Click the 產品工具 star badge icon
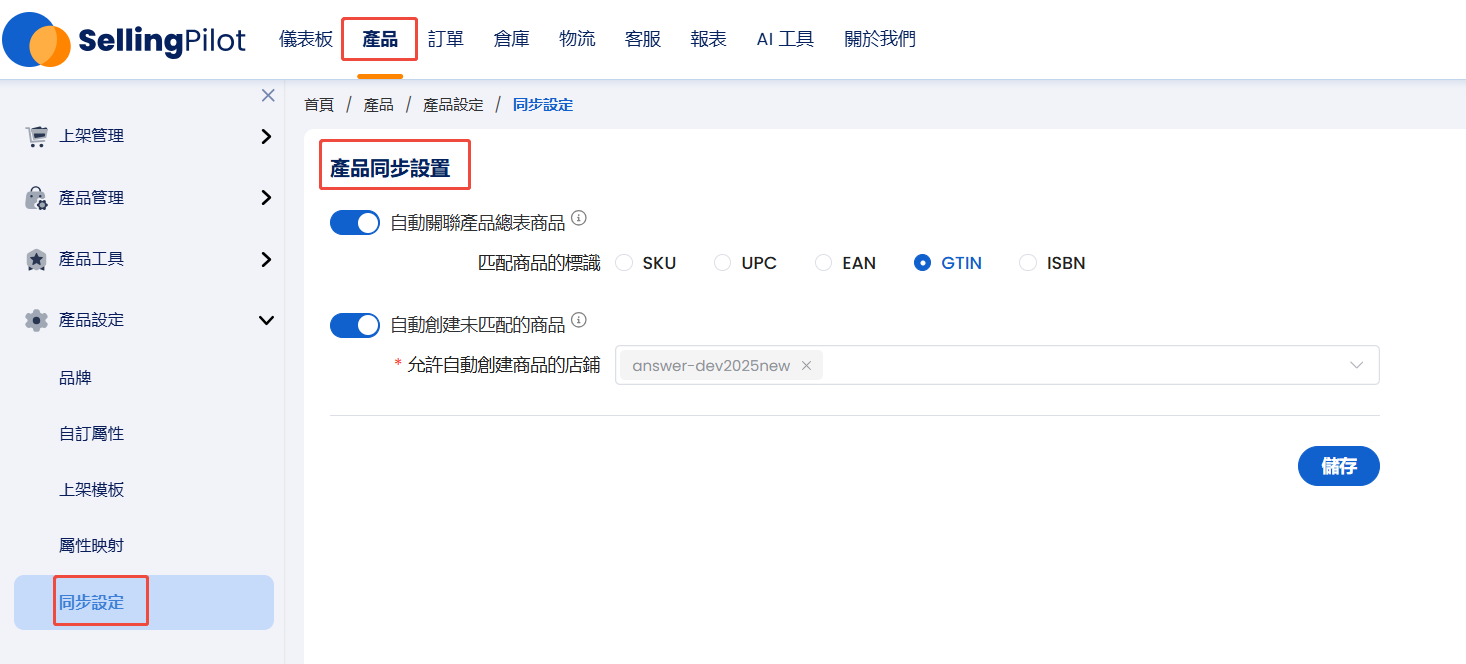Viewport: 1466px width, 664px height. pos(37,260)
